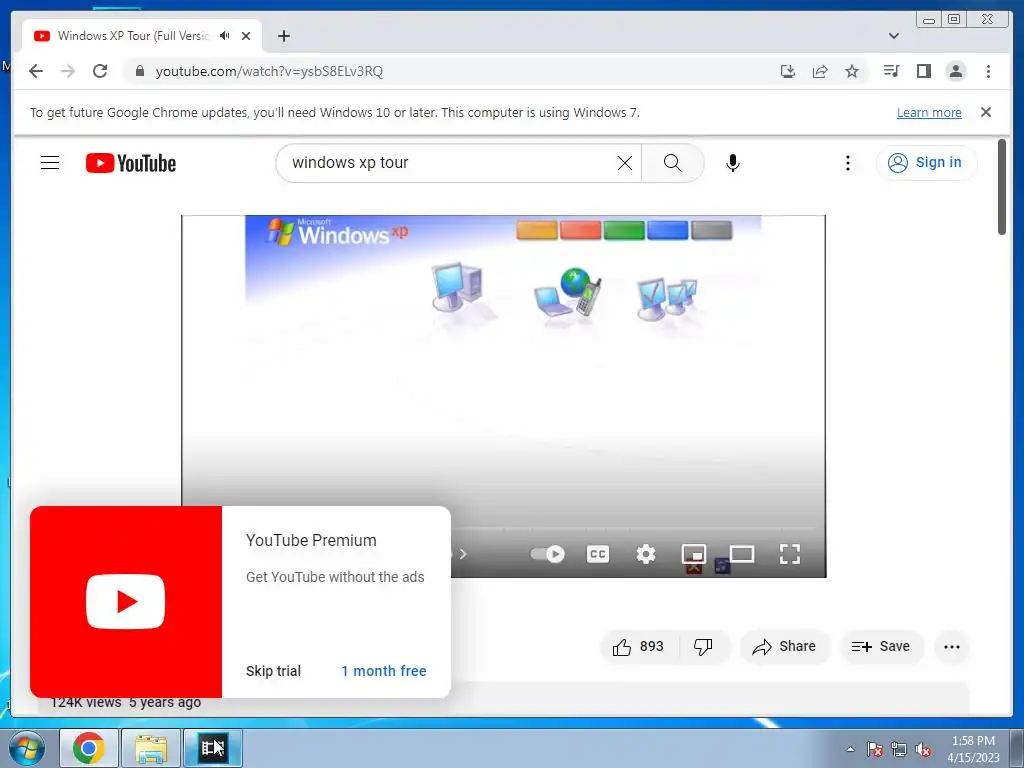Image resolution: width=1024 pixels, height=768 pixels.
Task: Reload the YouTube page
Action: click(x=100, y=71)
